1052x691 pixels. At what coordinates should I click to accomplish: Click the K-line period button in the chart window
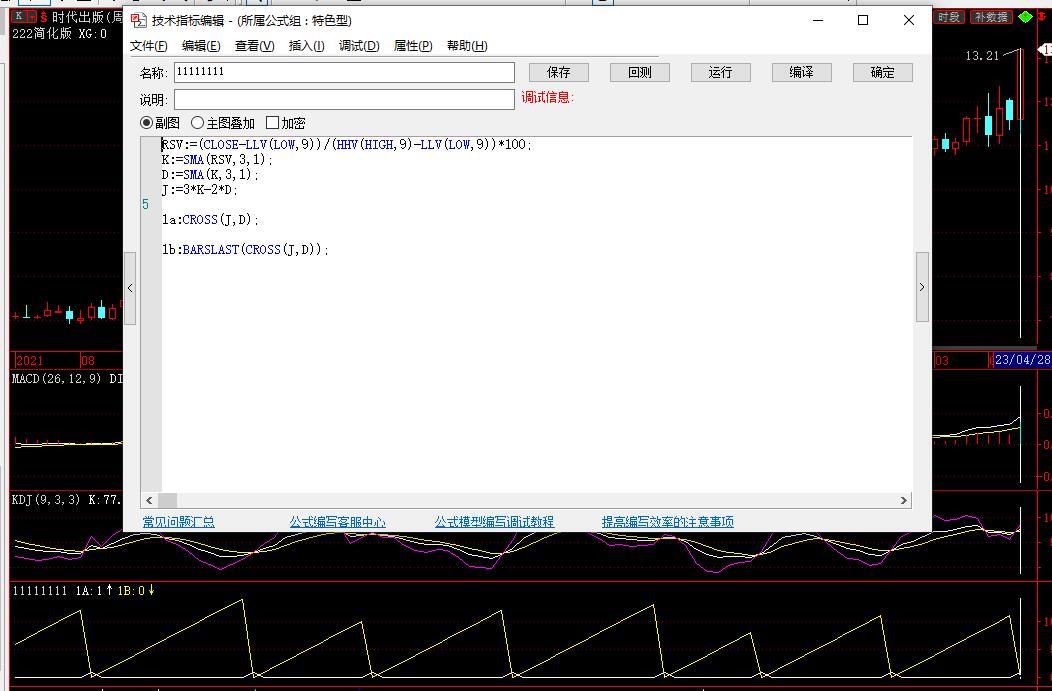[19, 16]
